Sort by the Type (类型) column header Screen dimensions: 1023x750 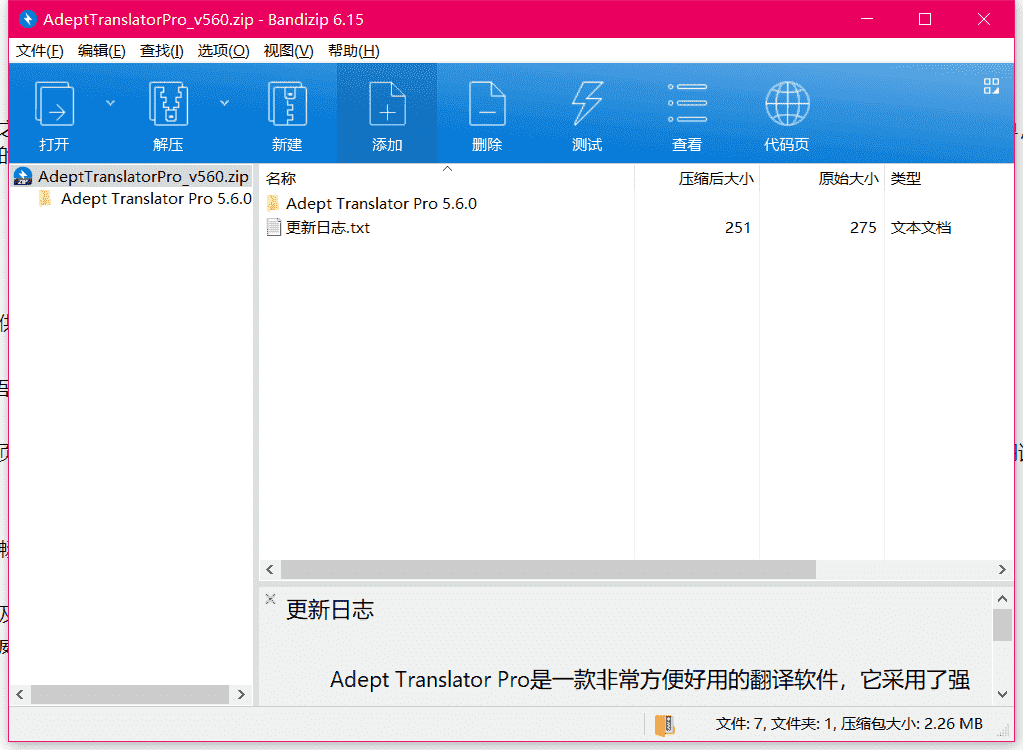click(906, 178)
